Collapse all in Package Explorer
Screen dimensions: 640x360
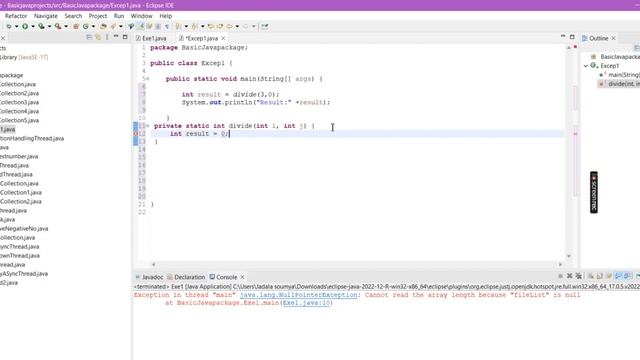tap(89, 37)
